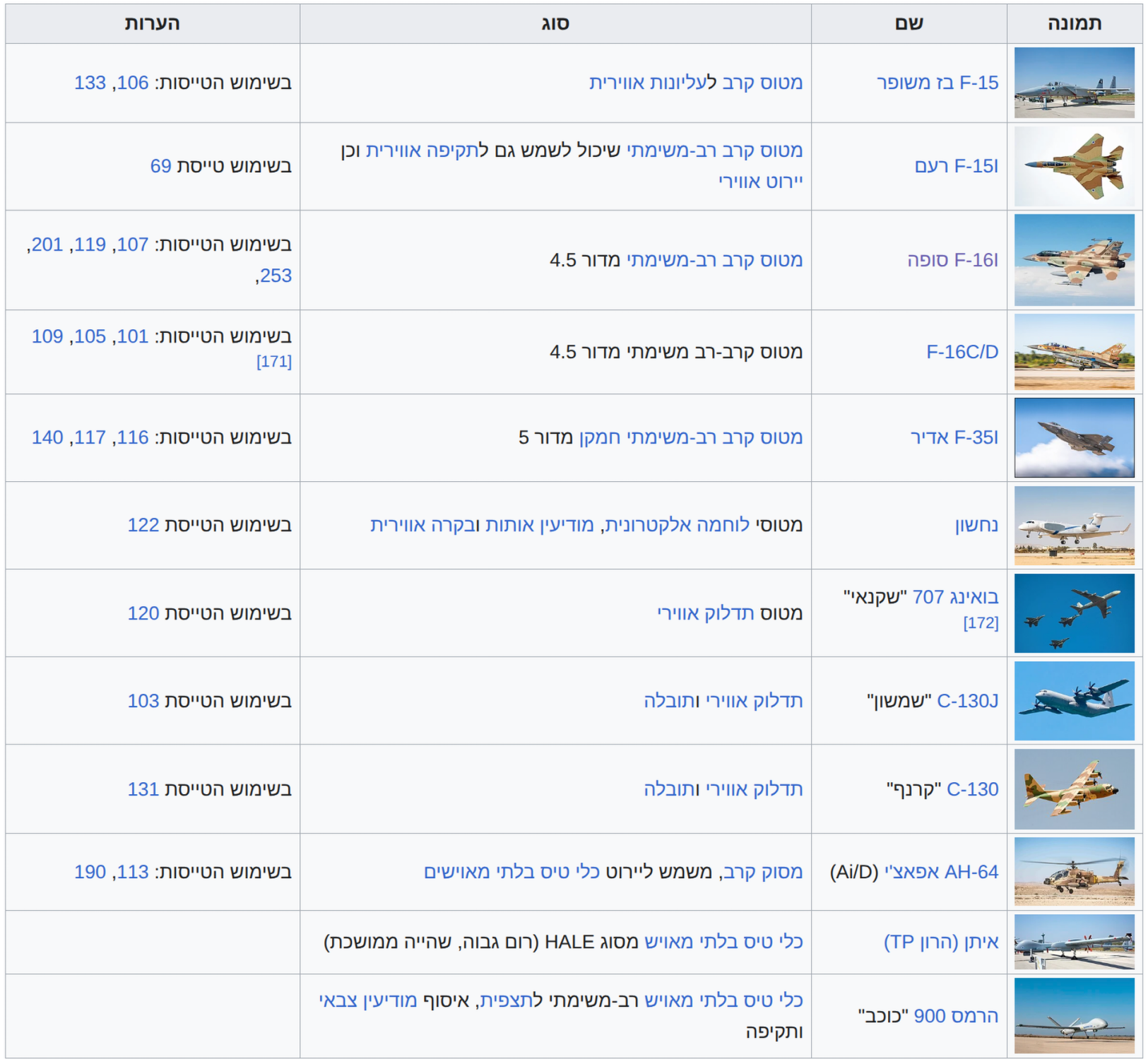Click 'מטוס קרב רב-משימתי' in F-16I row
The width and height of the screenshot is (1148, 1059).
coord(714,260)
